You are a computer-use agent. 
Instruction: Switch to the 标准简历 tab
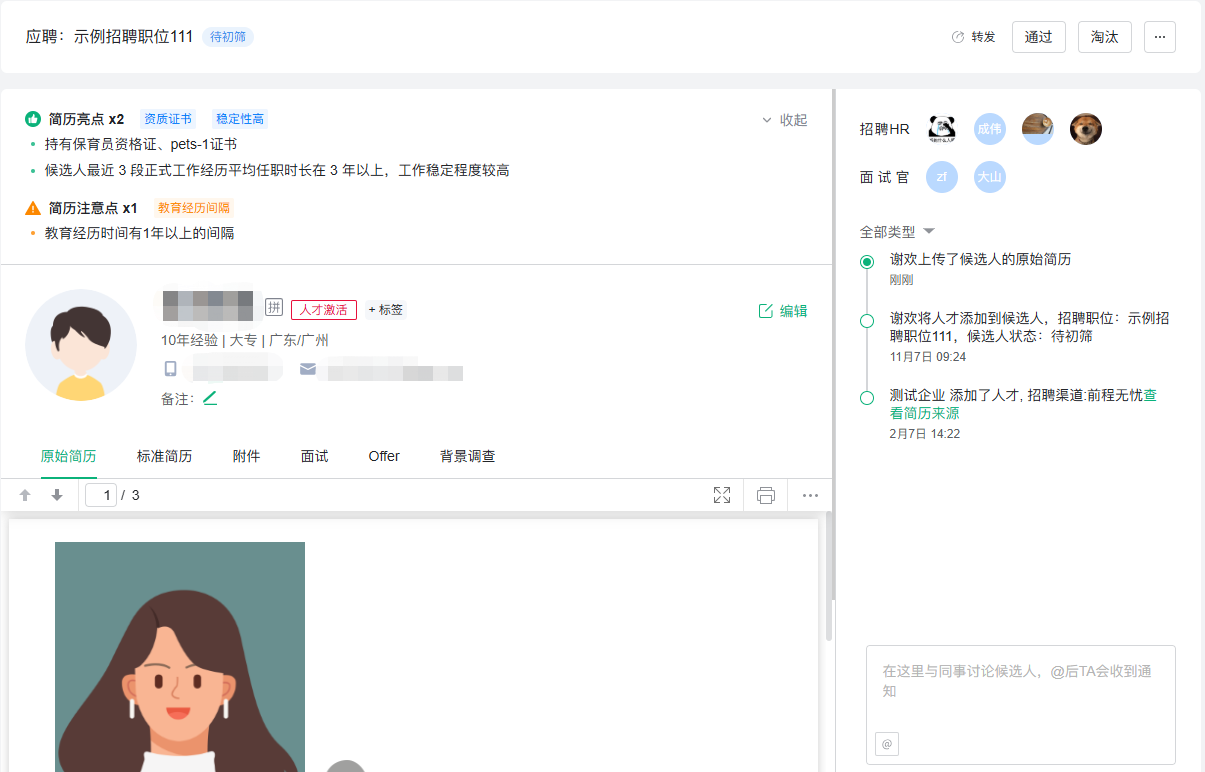coord(164,456)
